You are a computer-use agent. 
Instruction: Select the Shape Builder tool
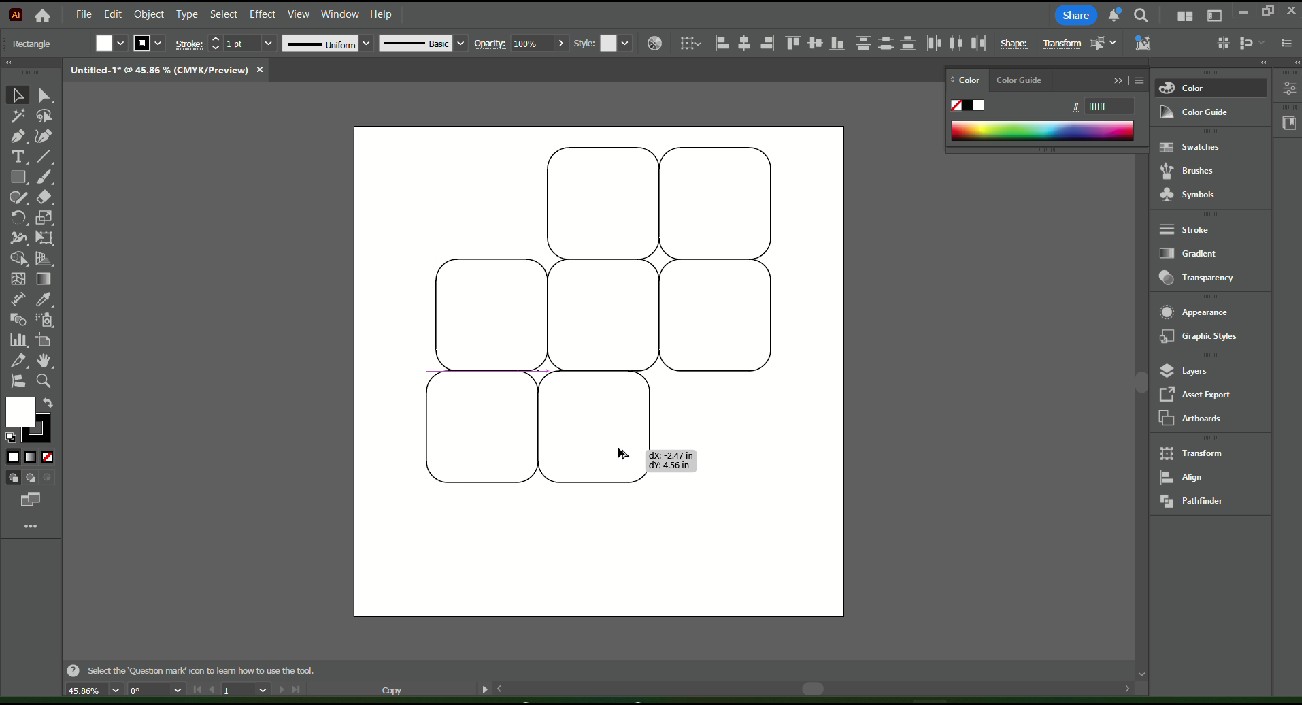[18, 258]
